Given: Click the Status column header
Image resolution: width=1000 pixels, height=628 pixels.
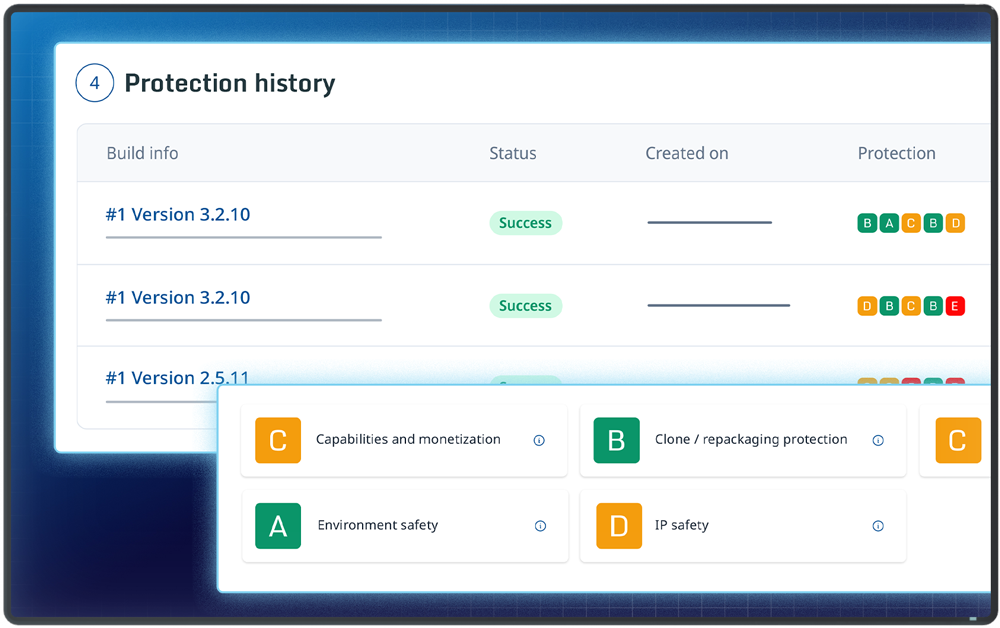Looking at the screenshot, I should [x=513, y=153].
